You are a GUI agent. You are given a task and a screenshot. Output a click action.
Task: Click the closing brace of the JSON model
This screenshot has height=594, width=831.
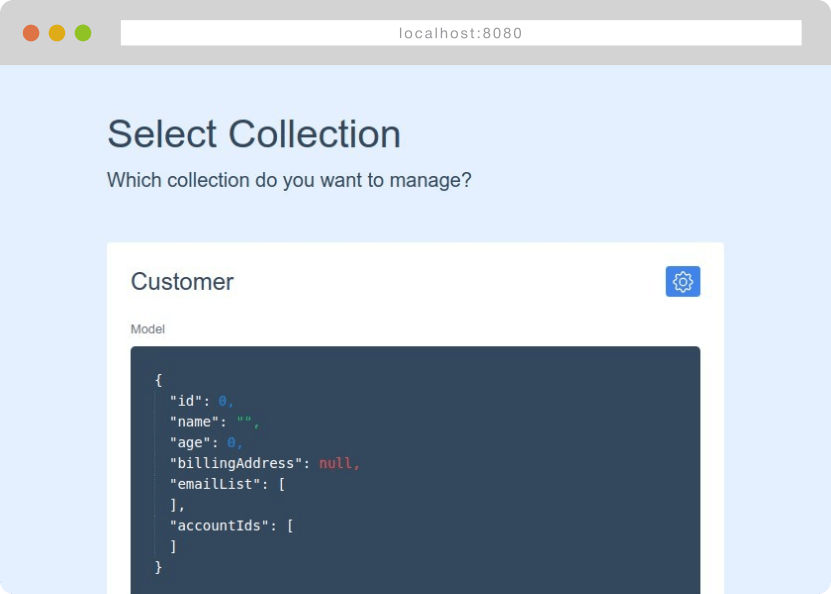[x=158, y=567]
